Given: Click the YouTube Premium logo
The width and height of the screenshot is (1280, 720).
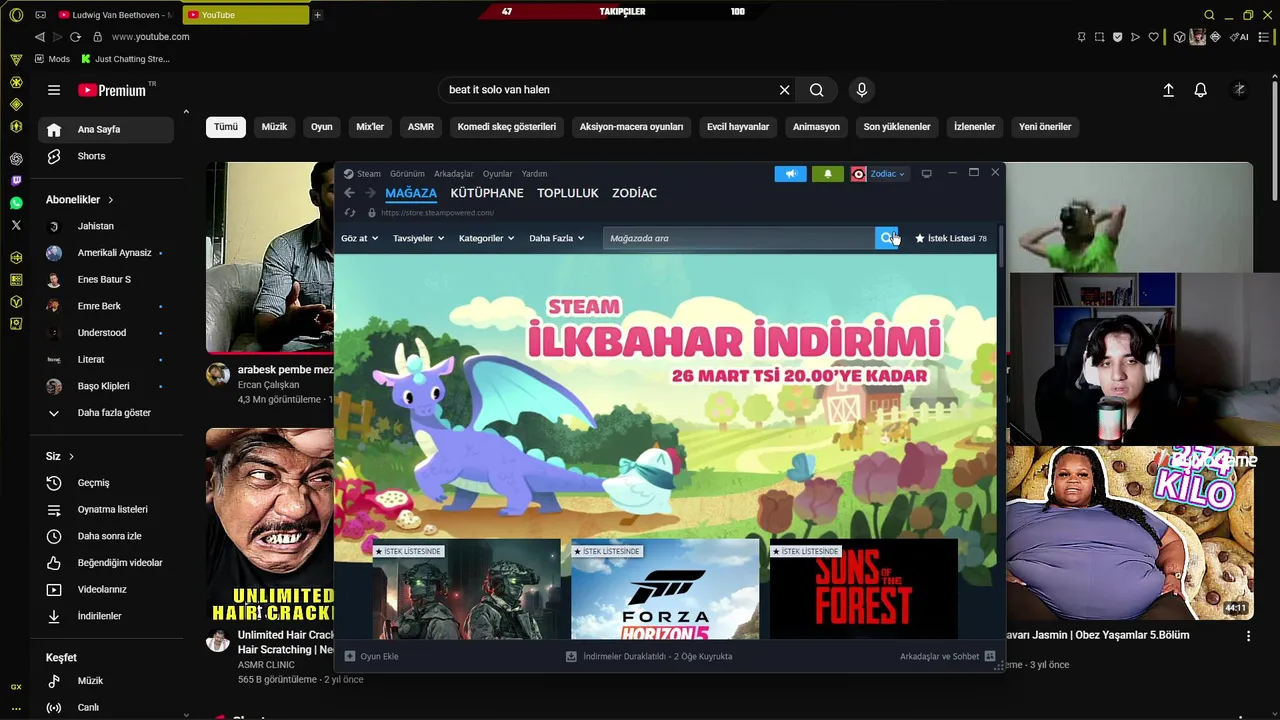Looking at the screenshot, I should pyautogui.click(x=112, y=90).
